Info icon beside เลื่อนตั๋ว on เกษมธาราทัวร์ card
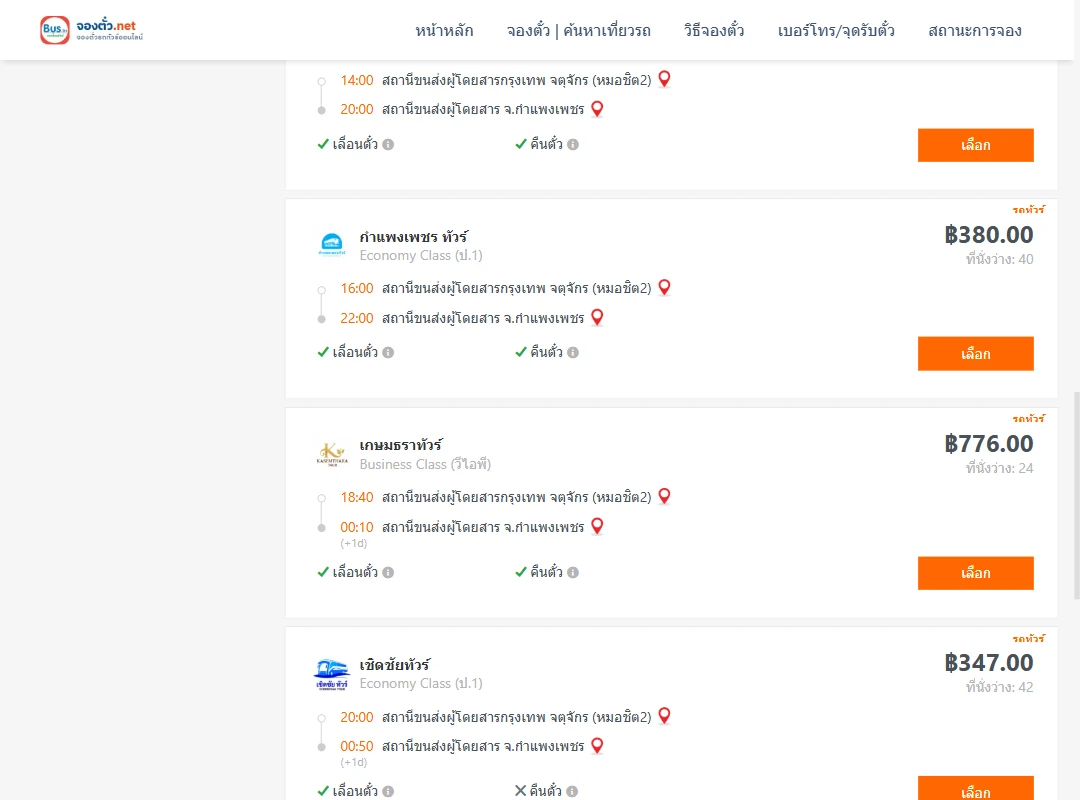Viewport: 1080px width, 800px height. (388, 573)
